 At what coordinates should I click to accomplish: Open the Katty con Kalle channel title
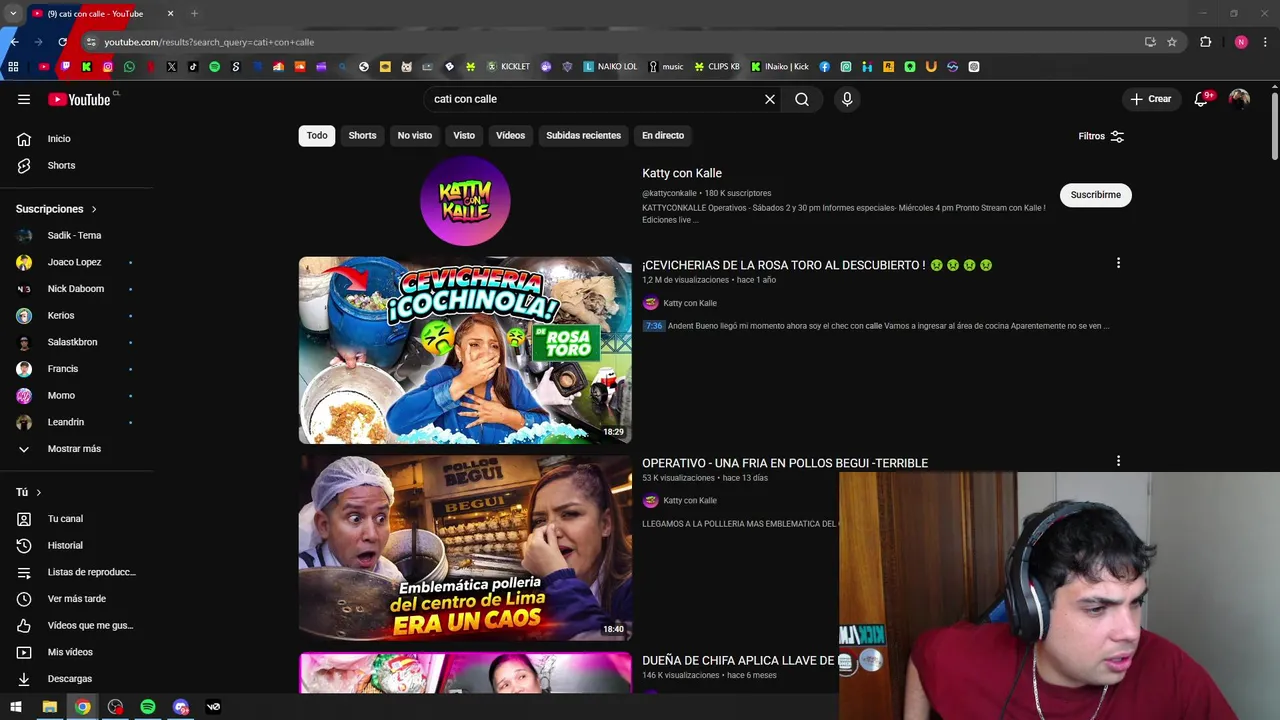[x=682, y=173]
